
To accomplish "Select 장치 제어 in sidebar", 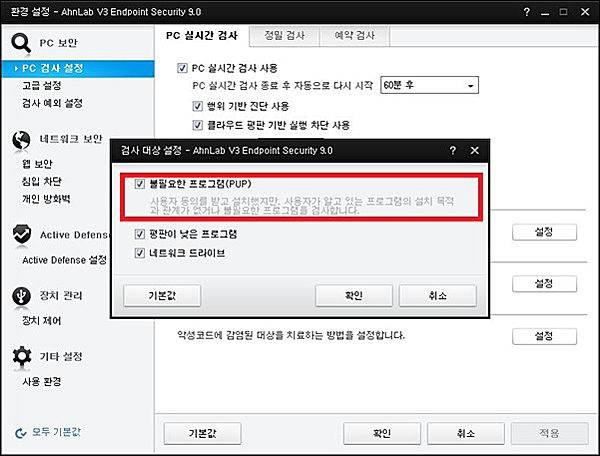I will coord(42,320).
